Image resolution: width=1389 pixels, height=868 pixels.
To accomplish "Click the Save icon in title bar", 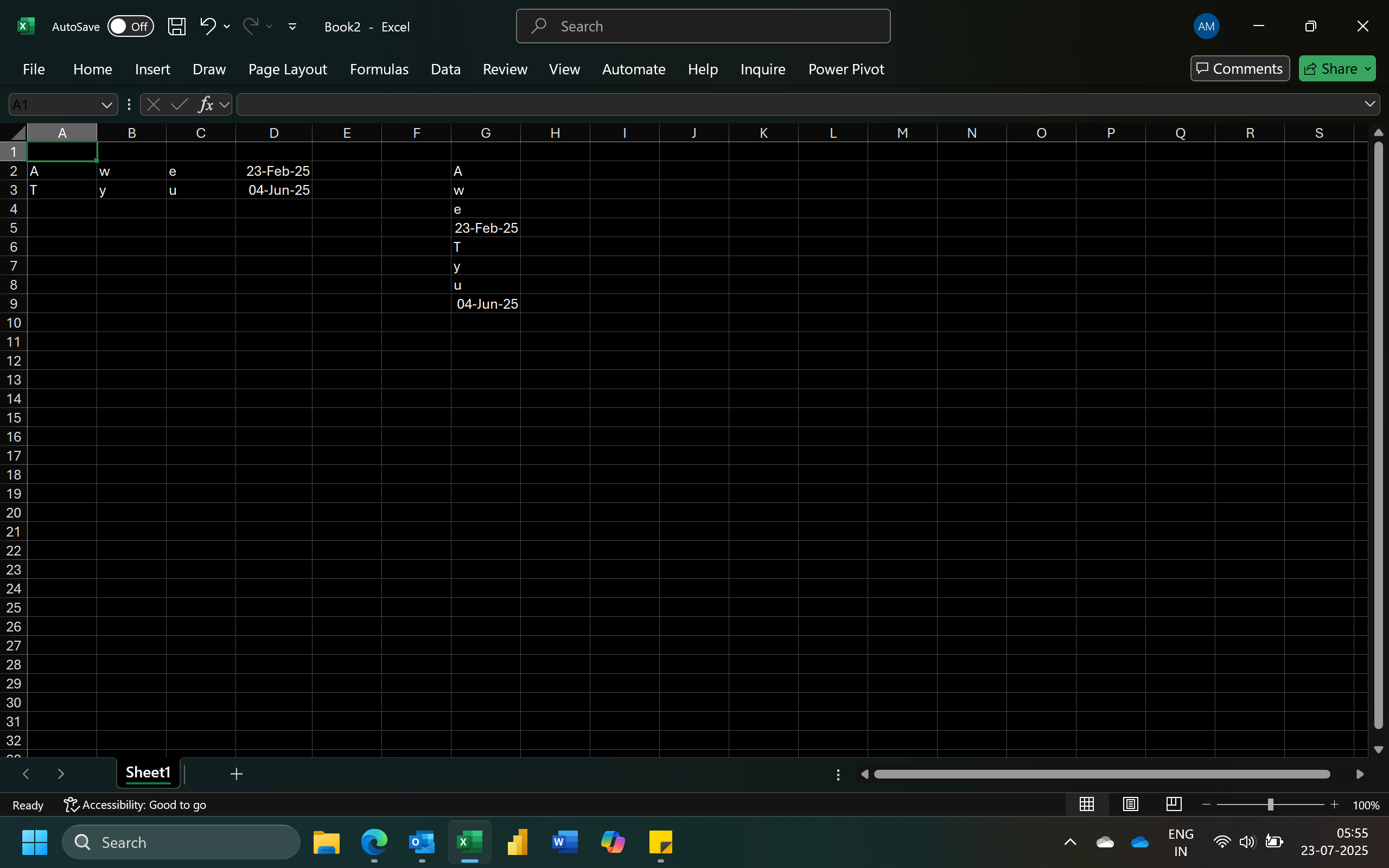I will click(176, 27).
